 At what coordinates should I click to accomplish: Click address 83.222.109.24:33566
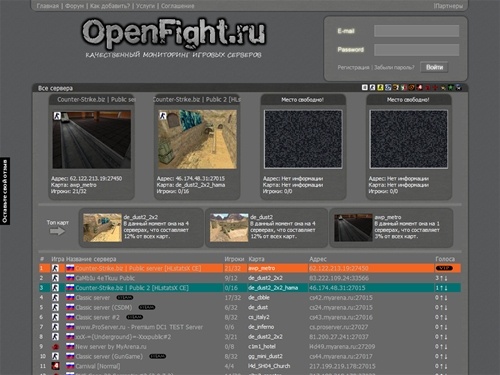coord(339,278)
